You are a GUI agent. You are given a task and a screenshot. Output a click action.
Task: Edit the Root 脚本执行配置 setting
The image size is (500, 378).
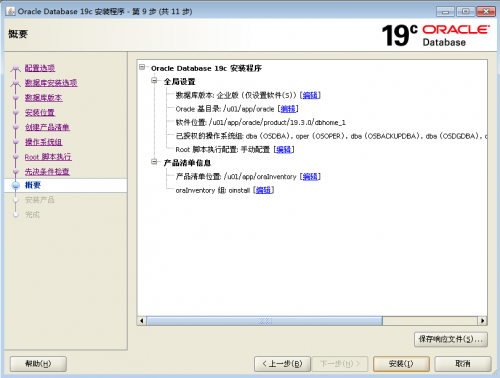284,149
